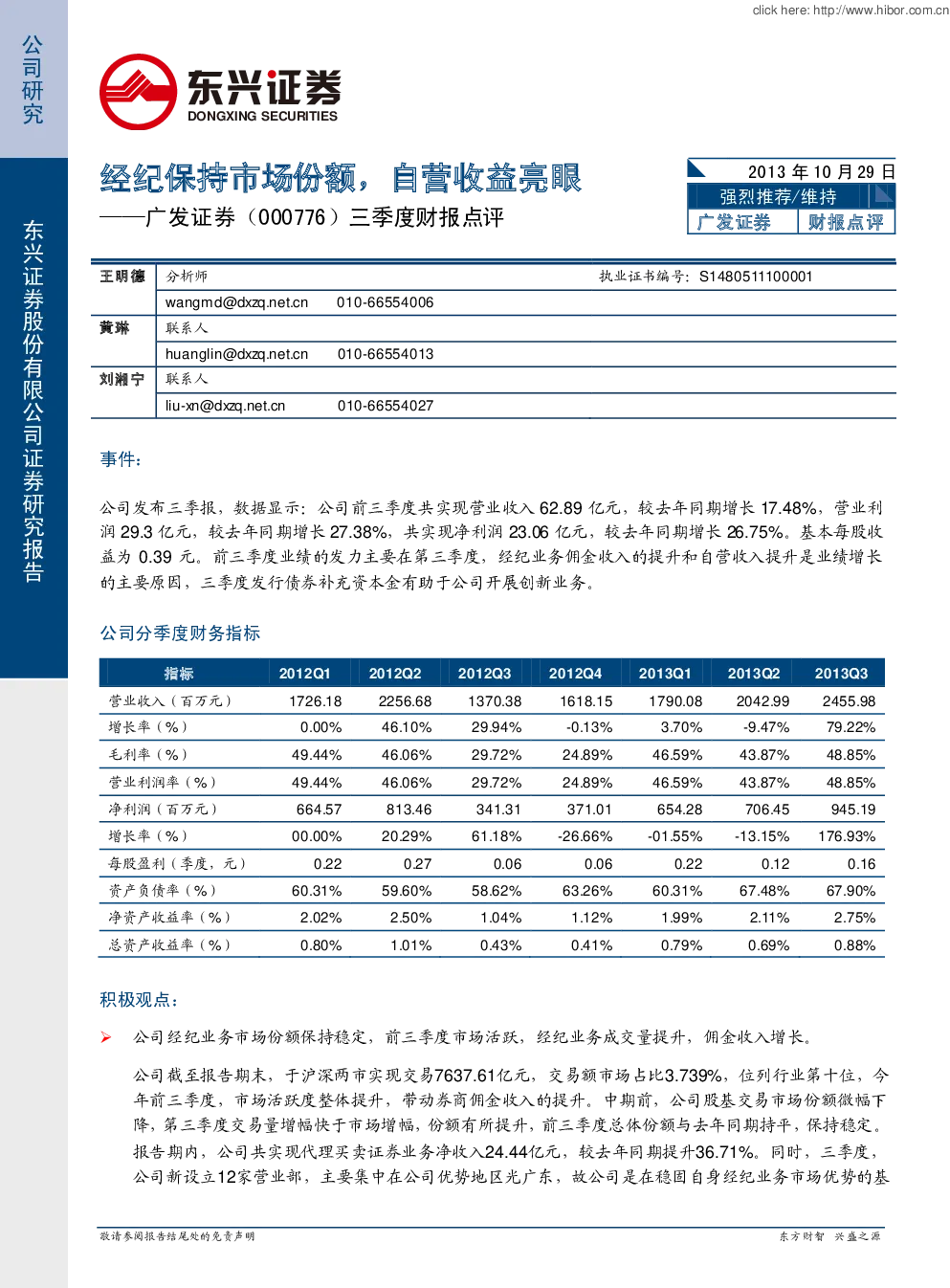Screen dimensions: 950x1288
Task: Open the www.hibor.com.cn link
Action: point(880,11)
